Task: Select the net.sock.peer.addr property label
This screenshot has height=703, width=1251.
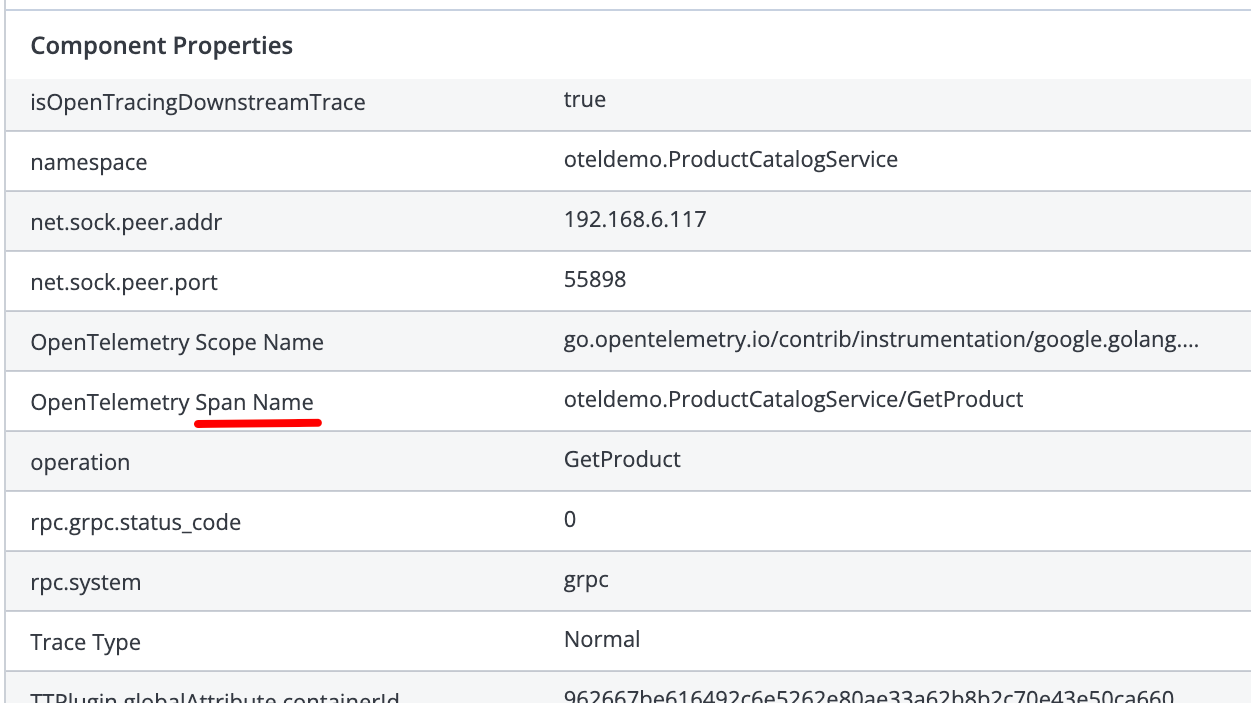Action: tap(127, 222)
